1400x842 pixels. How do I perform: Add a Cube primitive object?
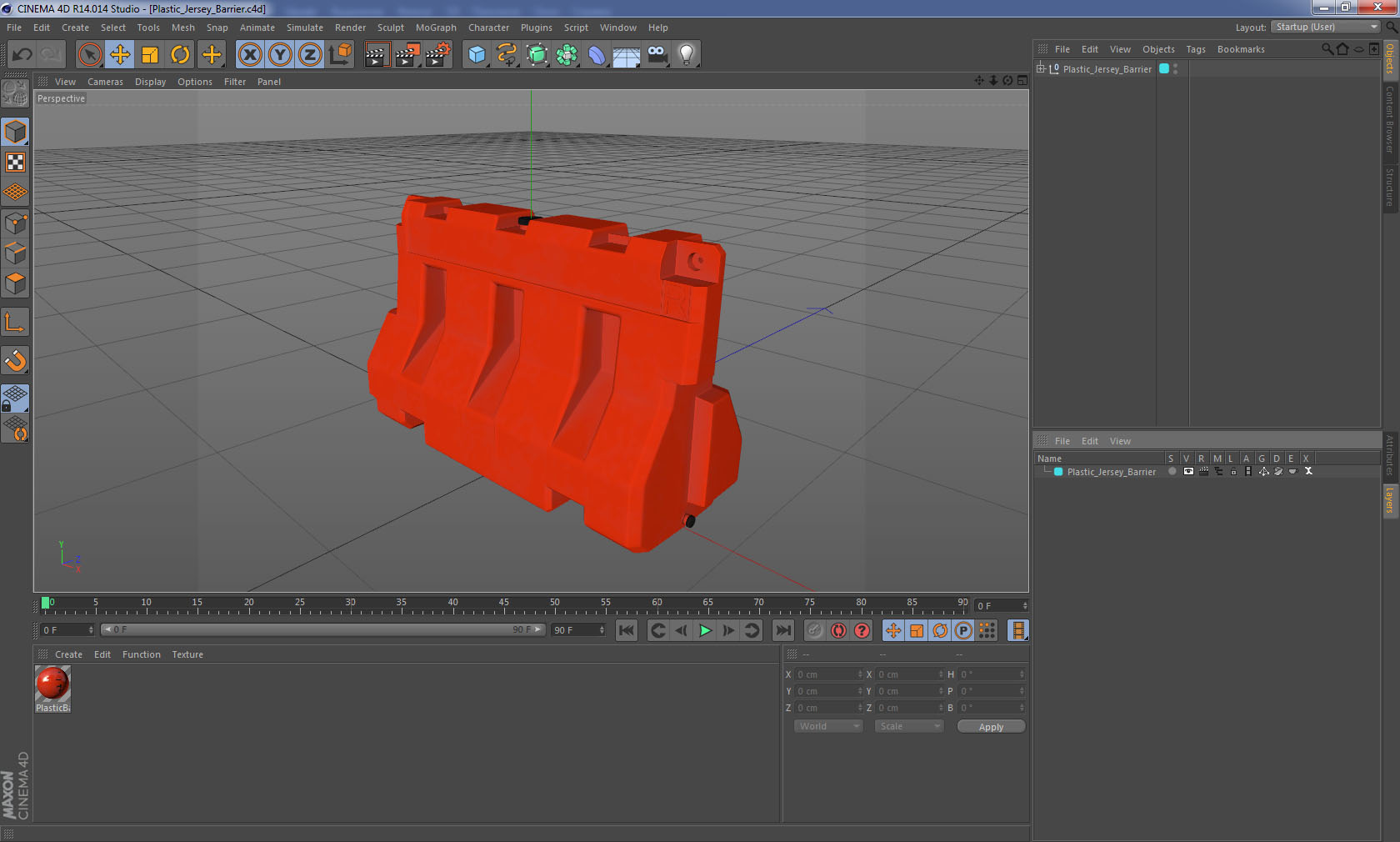coord(477,55)
